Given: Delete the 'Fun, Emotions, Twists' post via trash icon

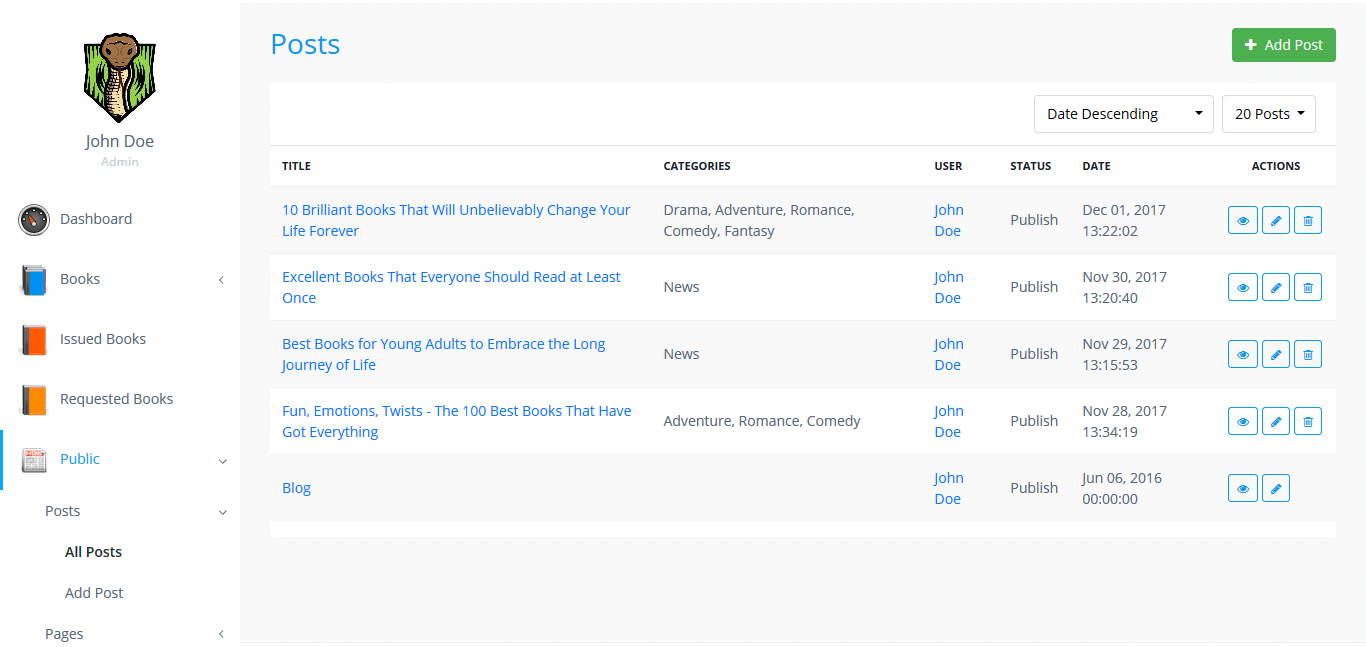Looking at the screenshot, I should point(1308,422).
